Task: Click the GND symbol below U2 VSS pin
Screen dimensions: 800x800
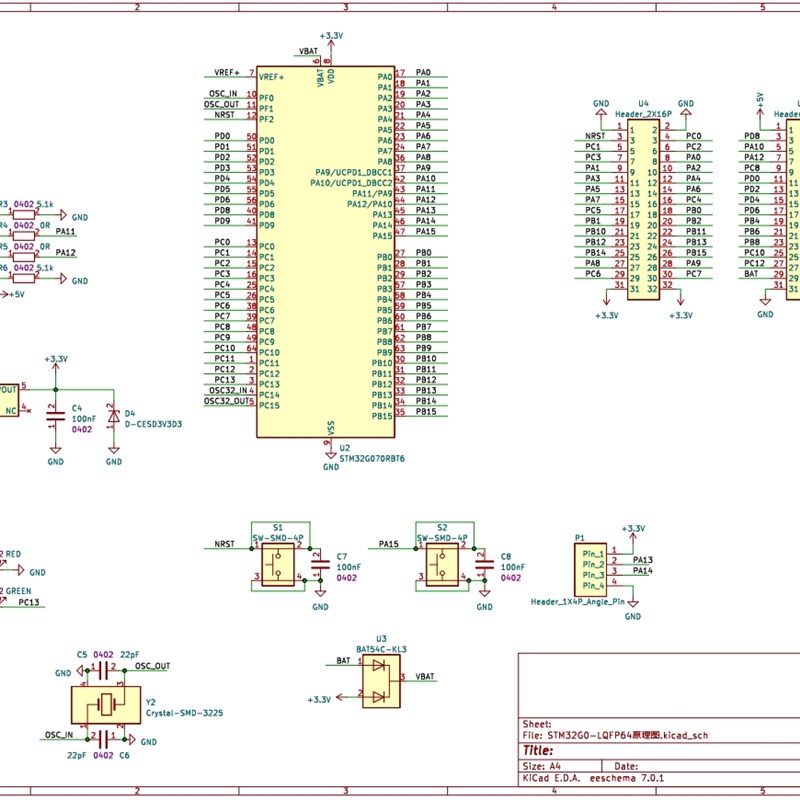Action: pyautogui.click(x=331, y=461)
